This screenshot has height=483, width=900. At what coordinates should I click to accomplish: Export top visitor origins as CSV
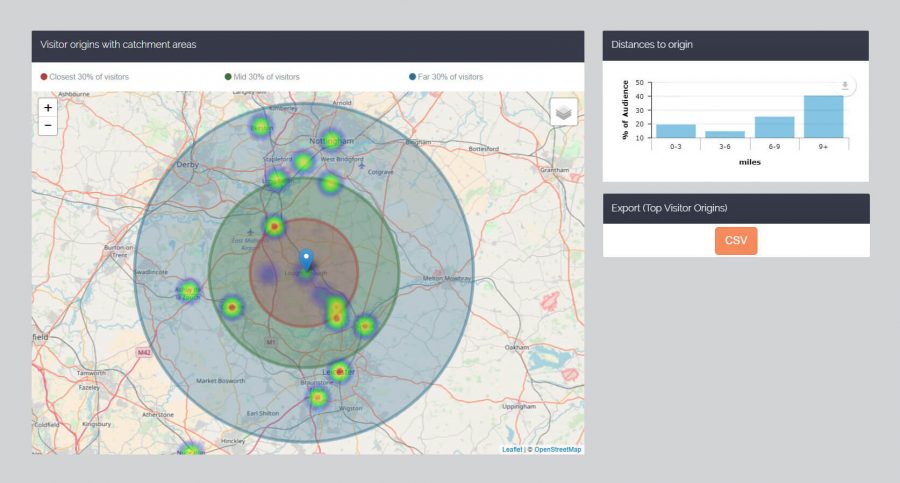coord(736,241)
